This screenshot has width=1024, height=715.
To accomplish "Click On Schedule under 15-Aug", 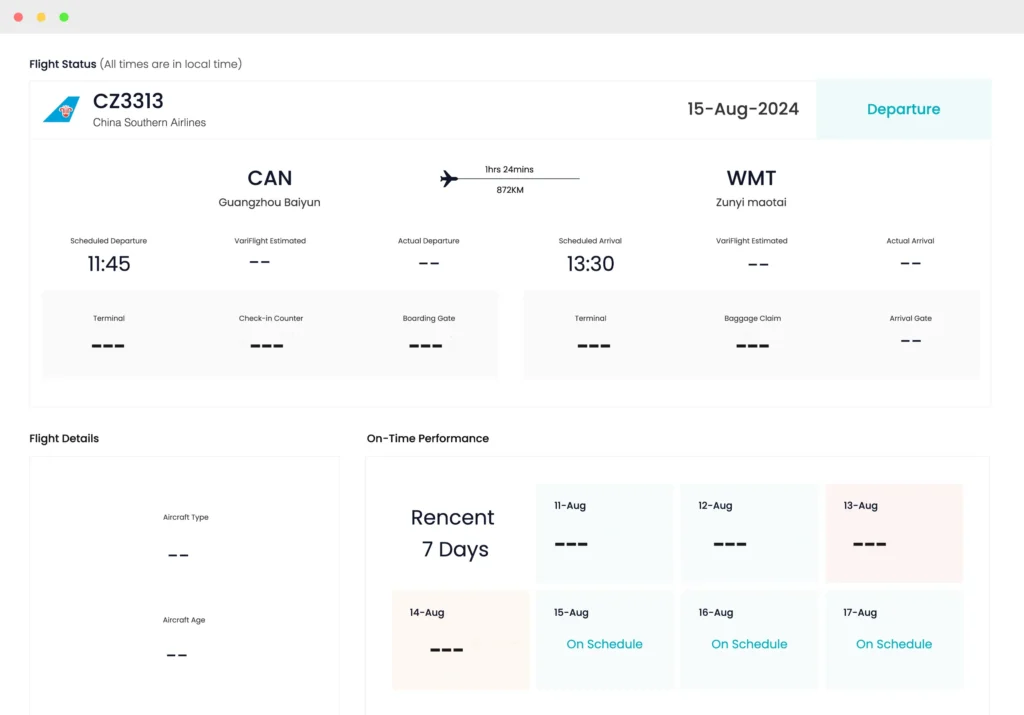I will pos(604,644).
